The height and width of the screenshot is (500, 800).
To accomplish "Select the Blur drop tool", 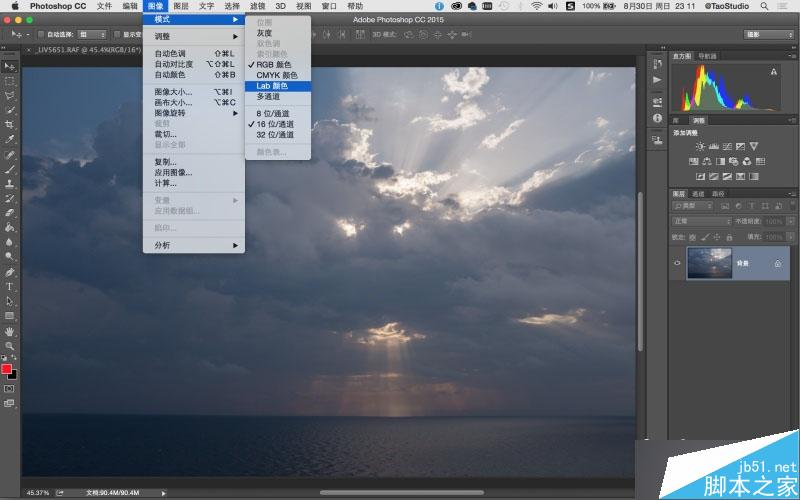I will [9, 242].
